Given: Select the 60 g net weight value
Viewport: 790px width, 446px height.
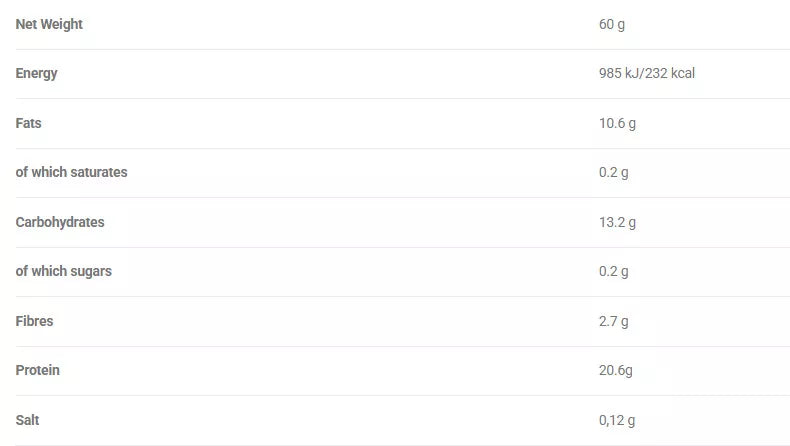Looking at the screenshot, I should tap(611, 24).
